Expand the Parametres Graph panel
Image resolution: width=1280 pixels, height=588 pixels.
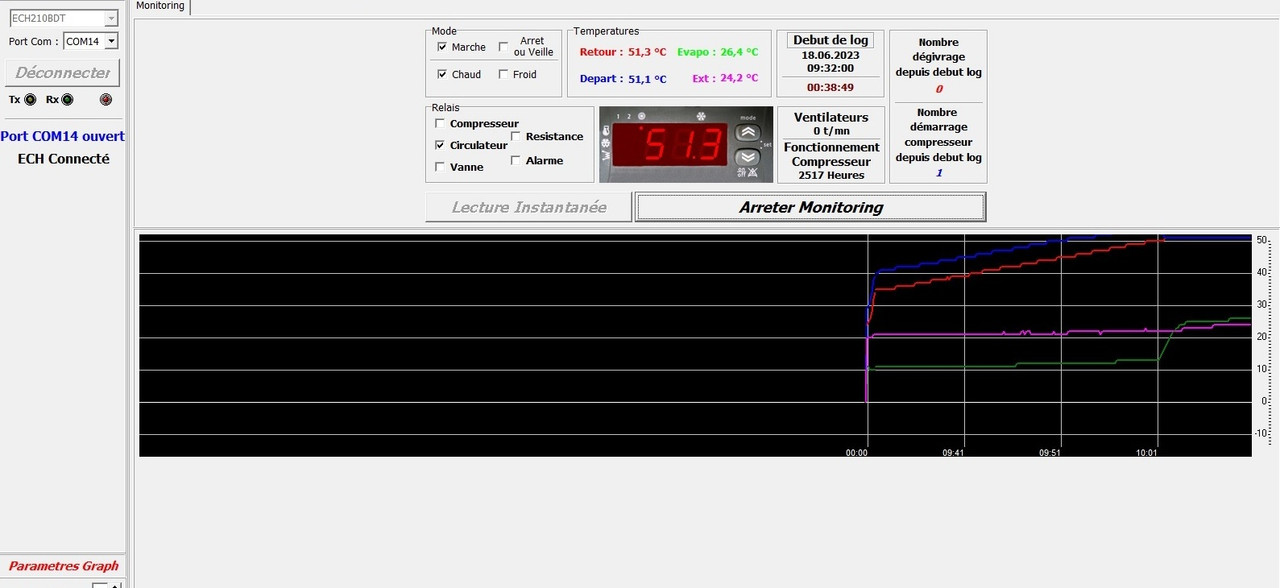tap(63, 566)
